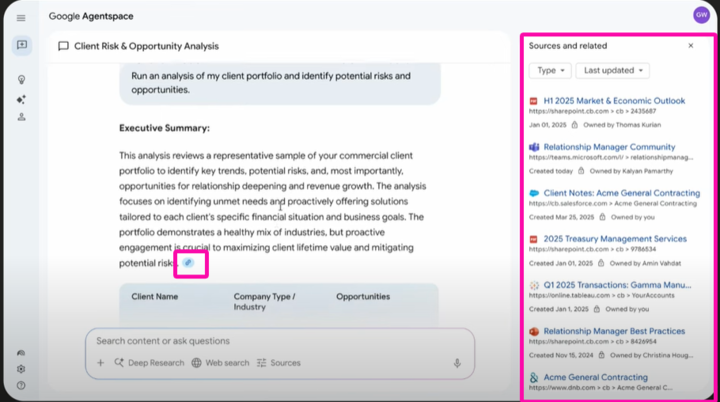Viewport: 720px width, 402px height.
Task: Click the icon beside Relationship Manager Best Practices
Action: pos(534,331)
